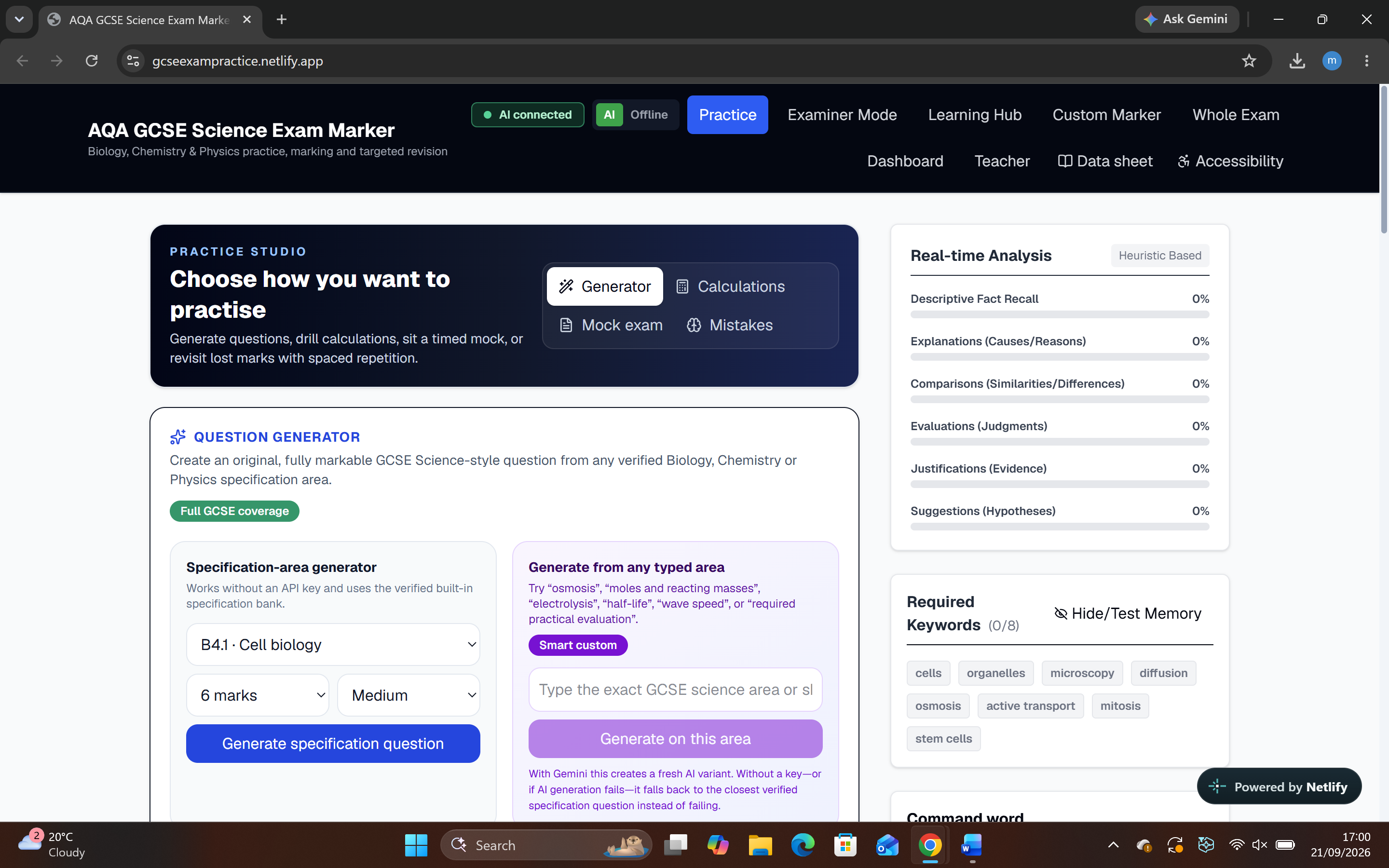This screenshot has width=1389, height=868.
Task: Open the Medium difficulty dropdown
Action: point(409,695)
